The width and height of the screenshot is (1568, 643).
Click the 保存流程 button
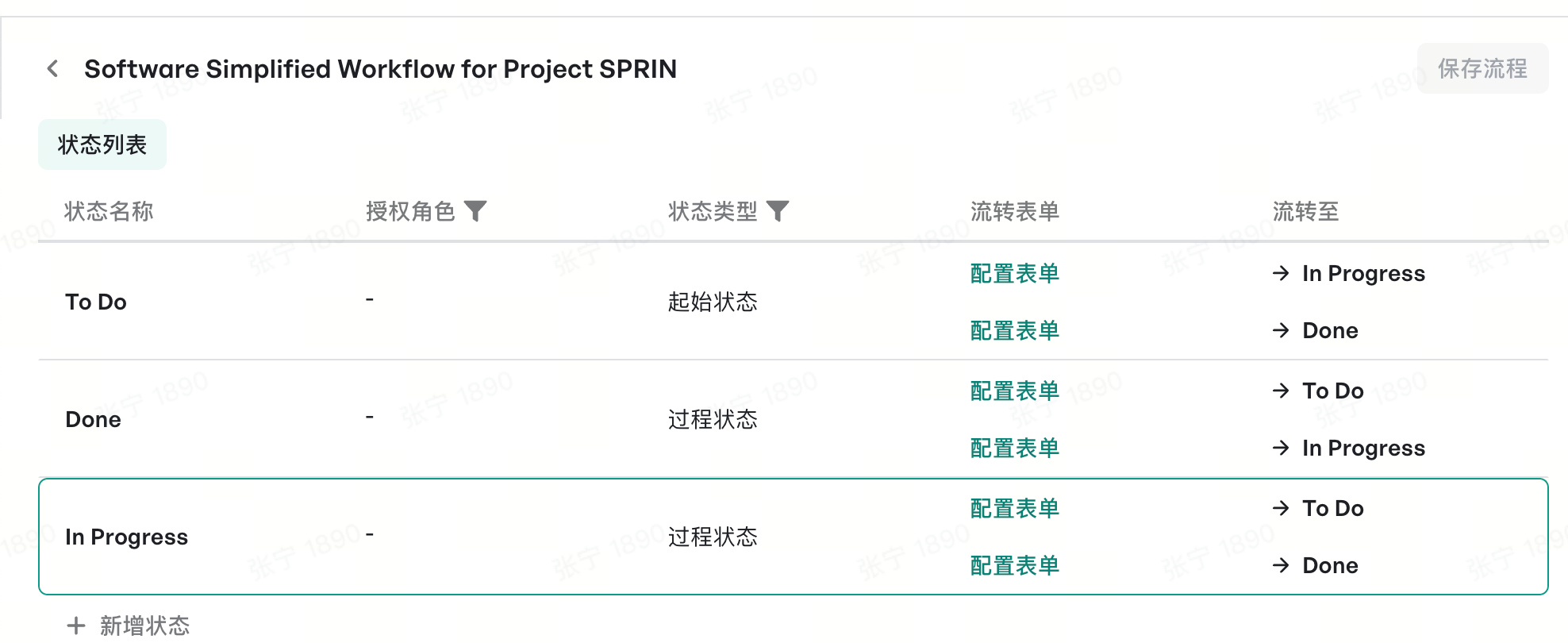coord(1482,68)
